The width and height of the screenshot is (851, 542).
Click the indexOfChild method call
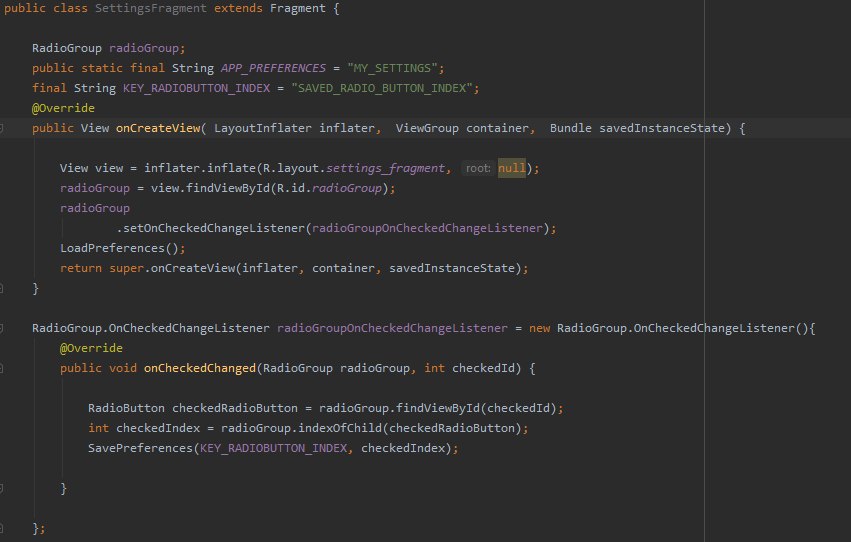(340, 428)
